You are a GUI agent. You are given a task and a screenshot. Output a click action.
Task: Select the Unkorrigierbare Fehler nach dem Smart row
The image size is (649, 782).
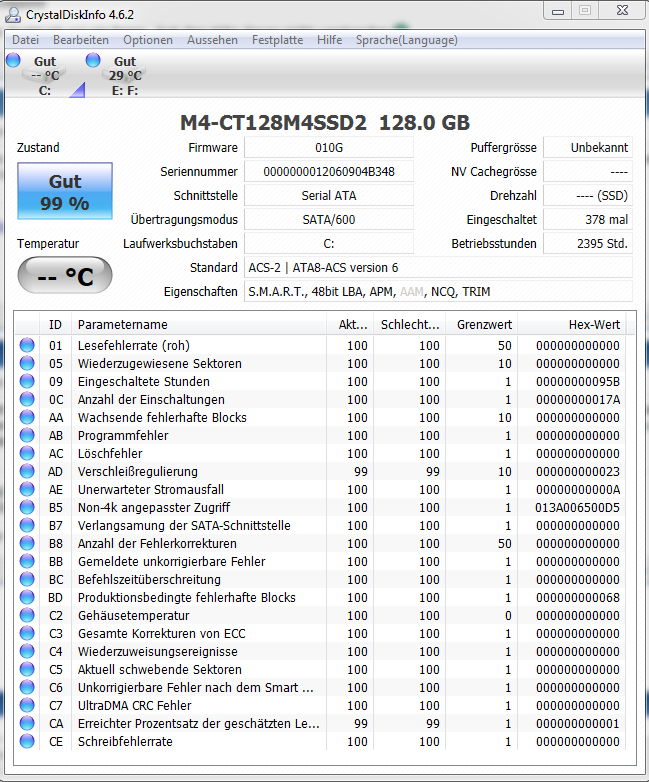point(320,687)
